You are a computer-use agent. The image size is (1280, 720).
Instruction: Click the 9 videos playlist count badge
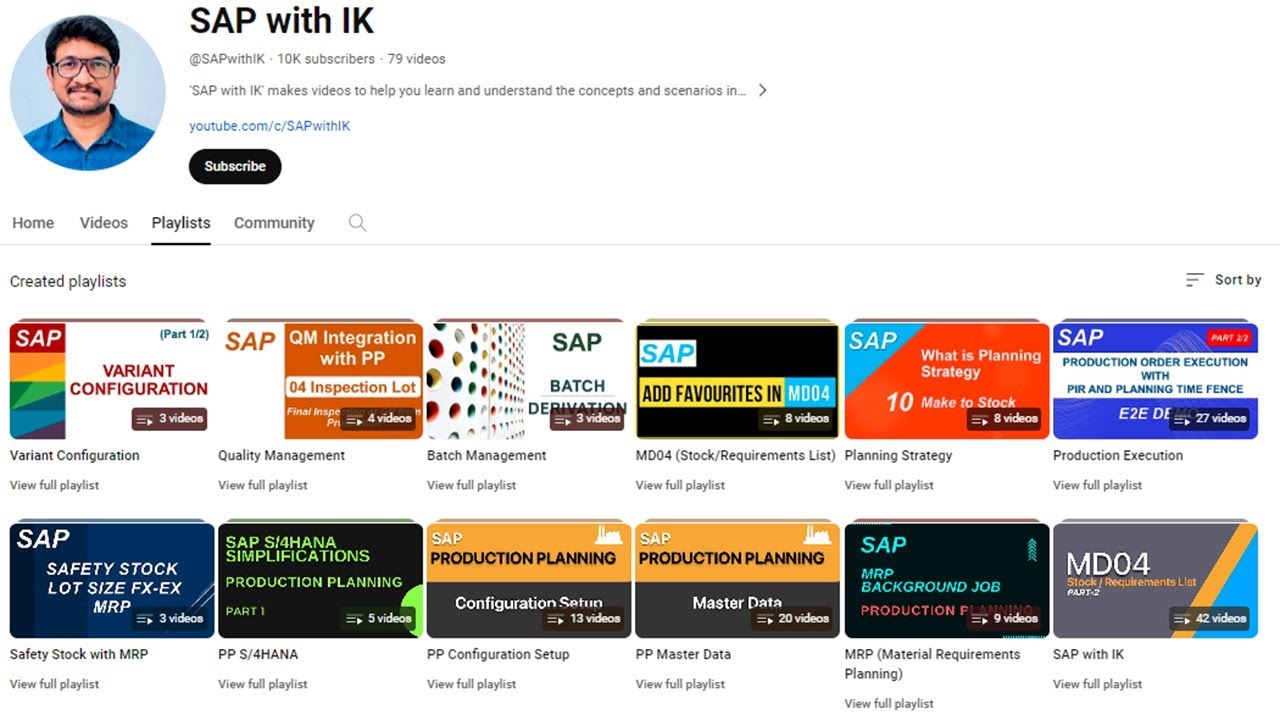click(1004, 618)
